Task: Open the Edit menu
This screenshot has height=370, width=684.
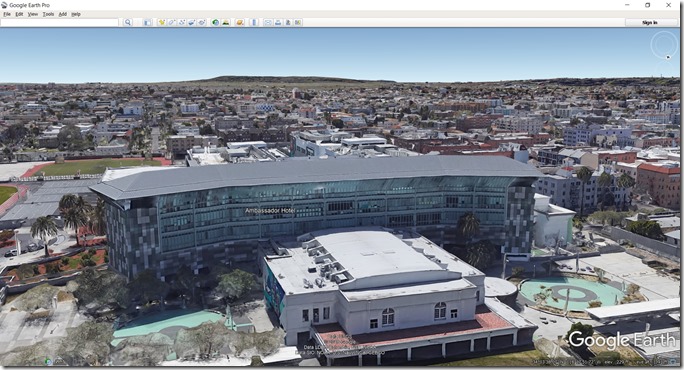Action: coord(19,14)
